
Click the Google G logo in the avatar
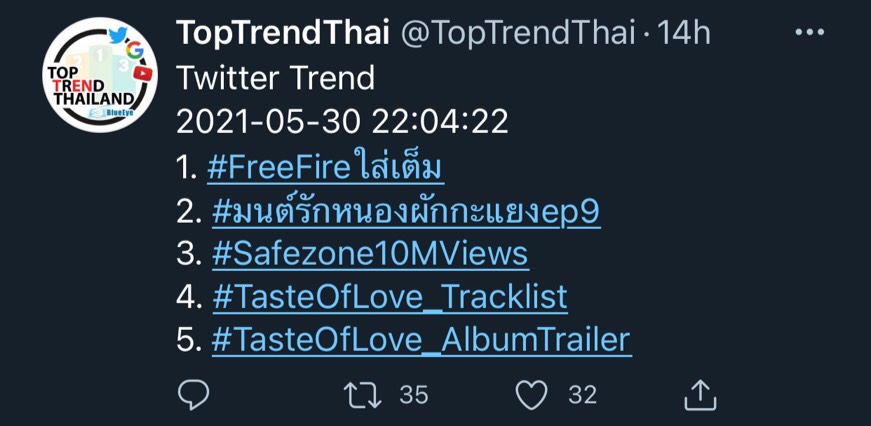(x=134, y=51)
